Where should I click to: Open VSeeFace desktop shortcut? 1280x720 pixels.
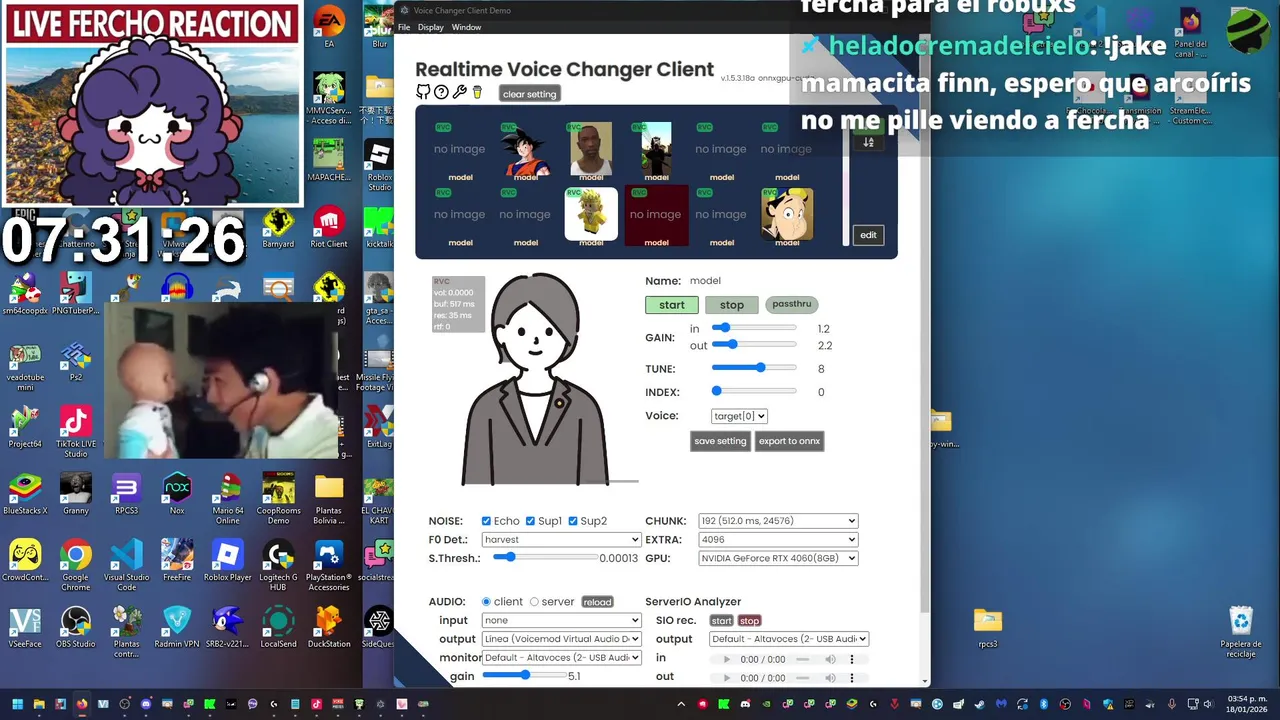pyautogui.click(x=25, y=627)
